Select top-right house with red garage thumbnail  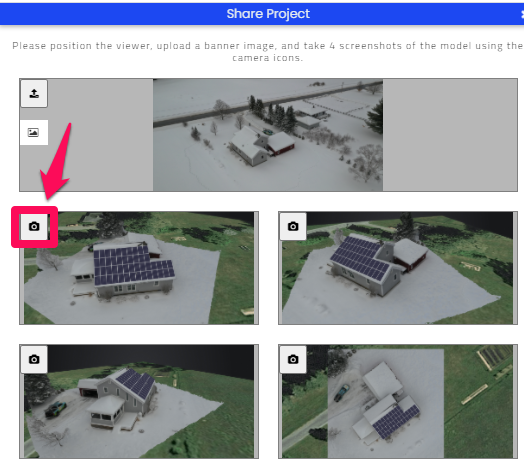(398, 268)
